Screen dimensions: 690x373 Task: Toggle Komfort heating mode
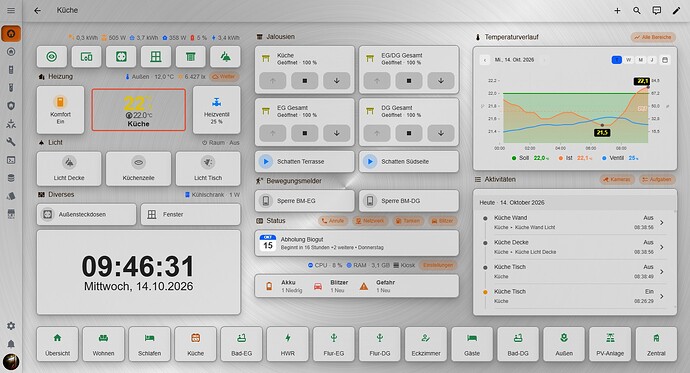(x=60, y=110)
